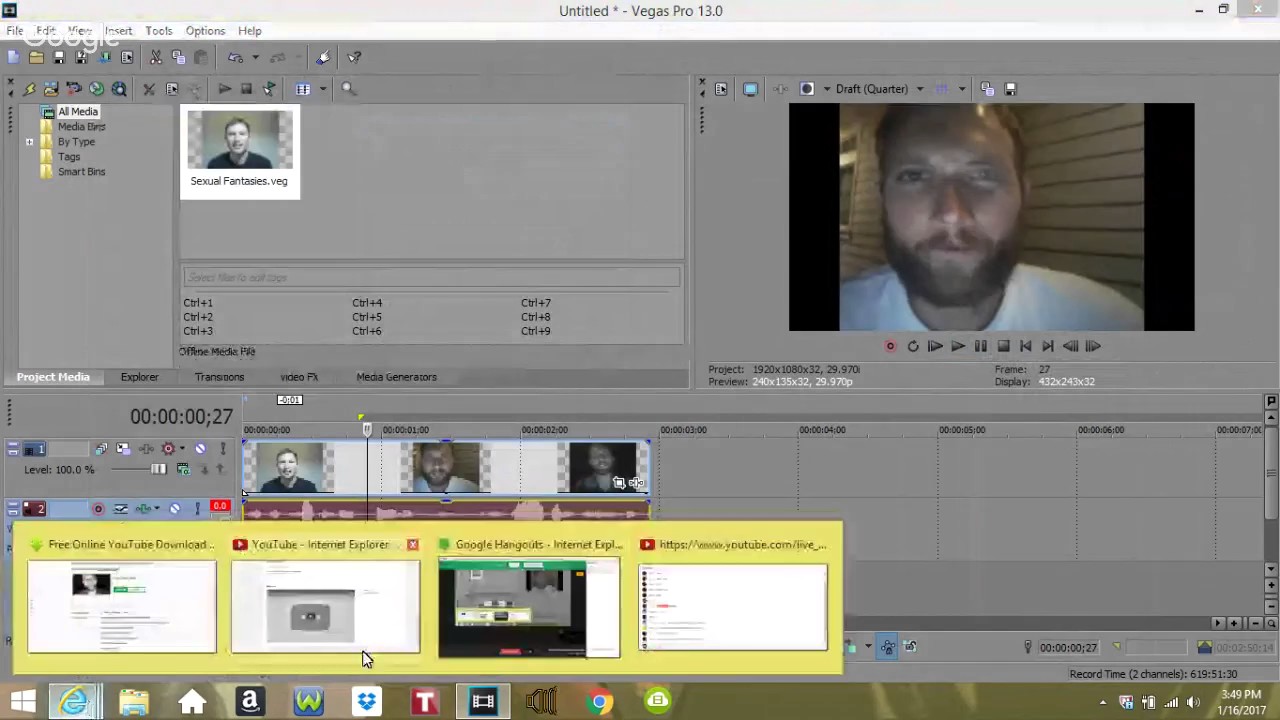Viewport: 1280px width, 720px height.
Task: Open the Undo history dropdown arrow
Action: tap(255, 58)
